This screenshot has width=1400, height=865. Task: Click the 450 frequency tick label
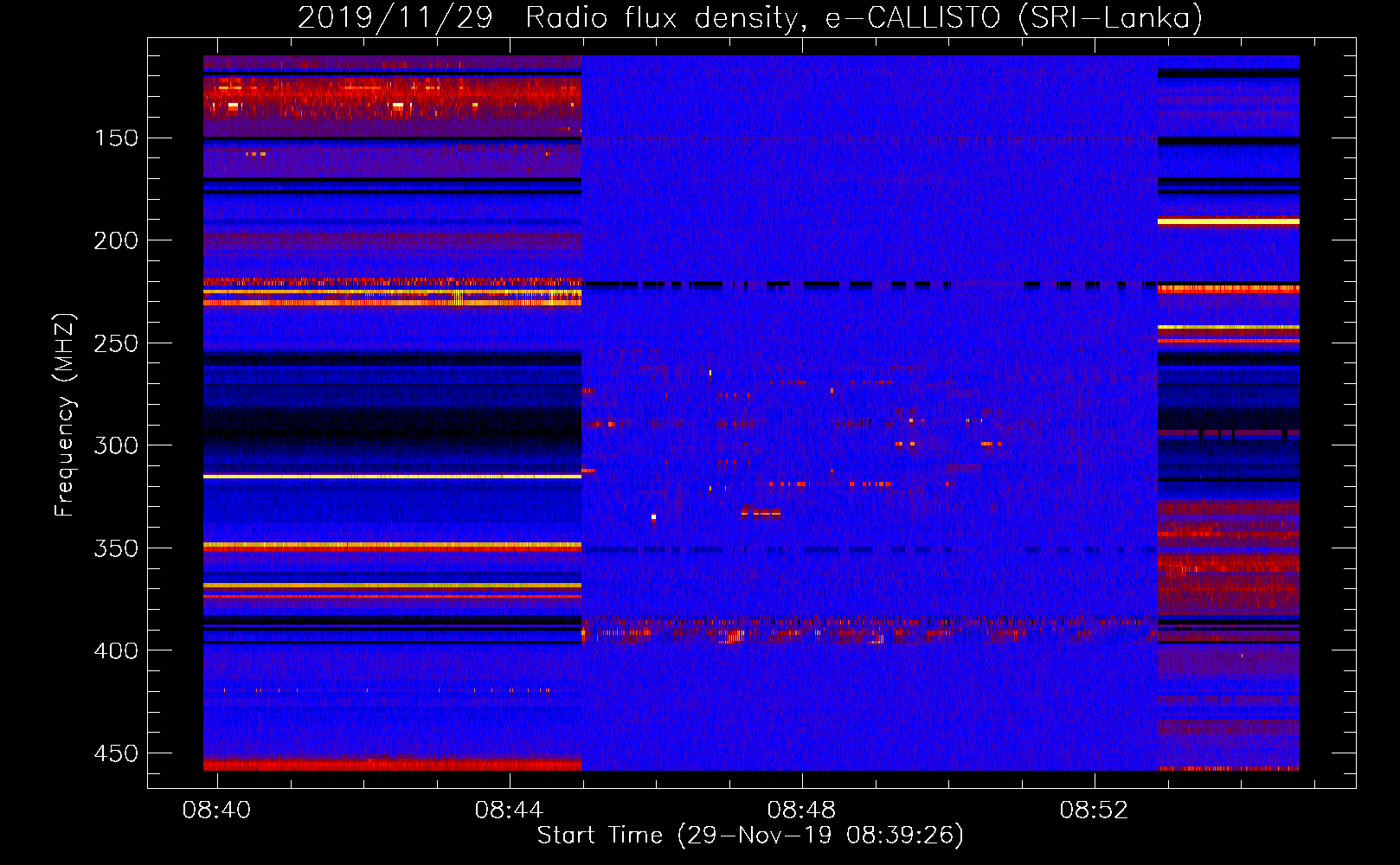pos(116,753)
